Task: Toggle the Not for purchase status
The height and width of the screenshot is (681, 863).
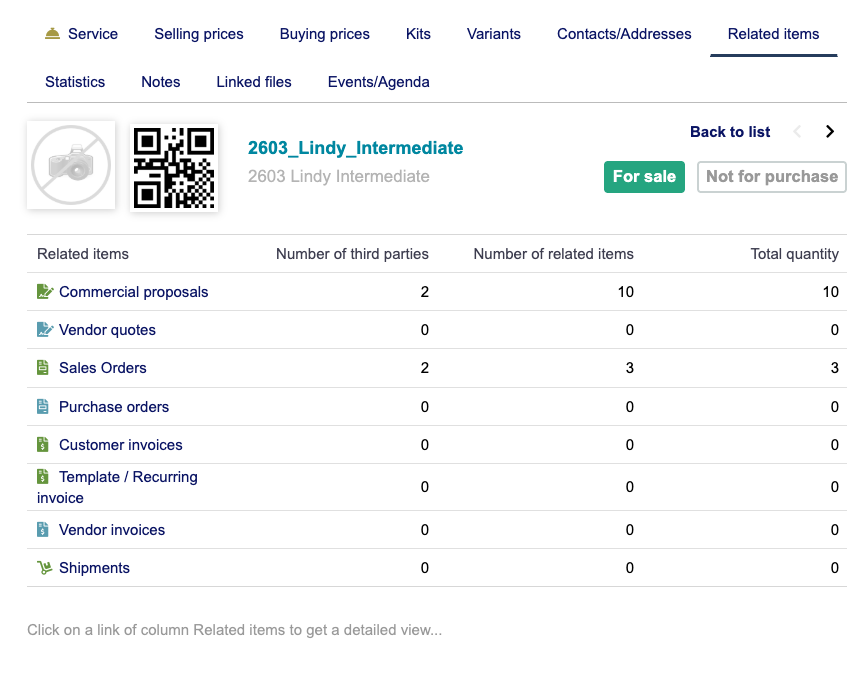Action: [x=771, y=177]
